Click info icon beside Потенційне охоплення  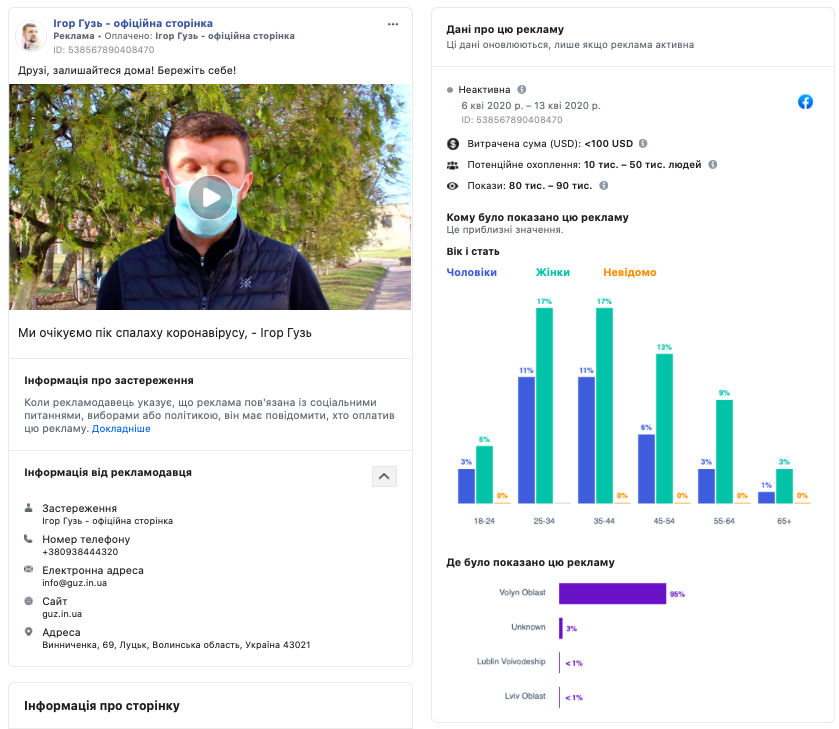coord(713,164)
